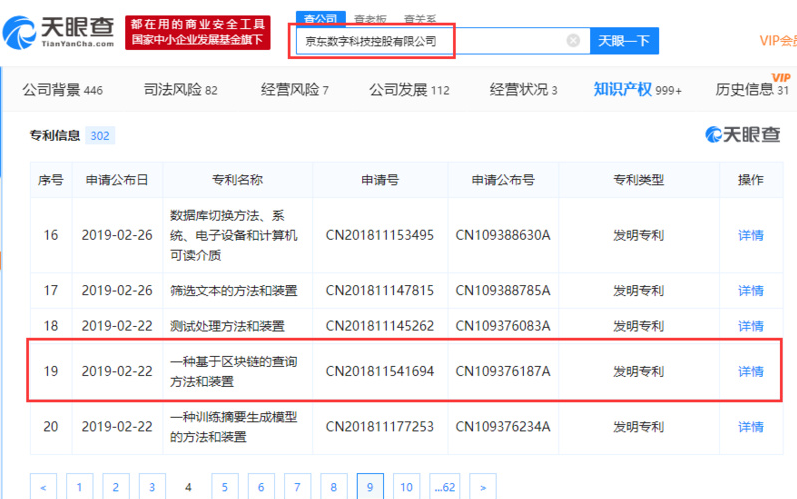The width and height of the screenshot is (797, 499).
Task: Click patent name 一种基于区块链的查询方法和装置
Action: click(x=233, y=371)
